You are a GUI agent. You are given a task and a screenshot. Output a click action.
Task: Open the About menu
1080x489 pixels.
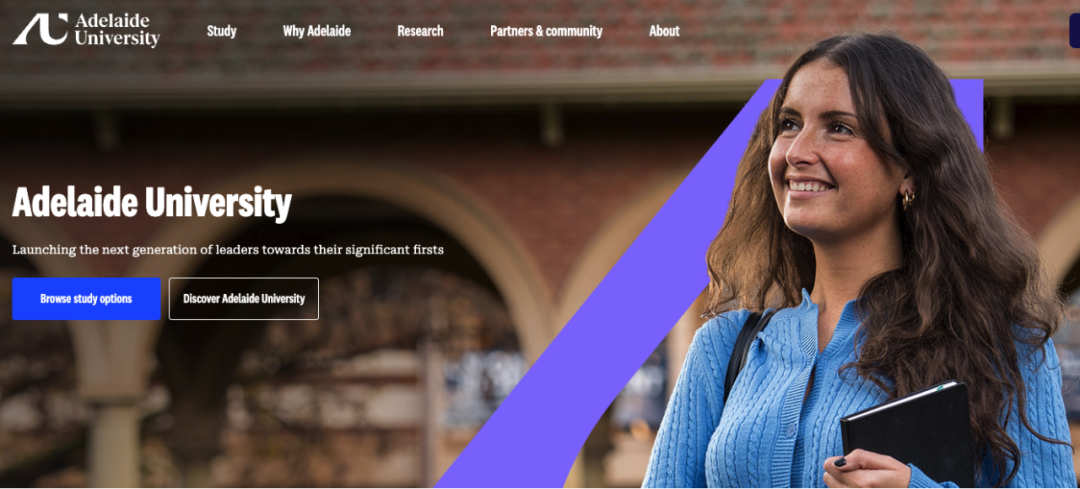pos(664,31)
